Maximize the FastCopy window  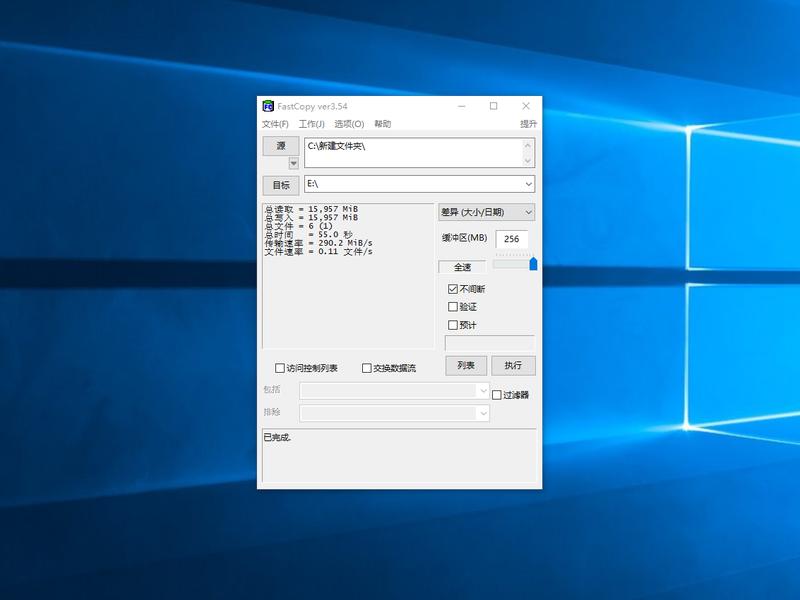click(493, 106)
